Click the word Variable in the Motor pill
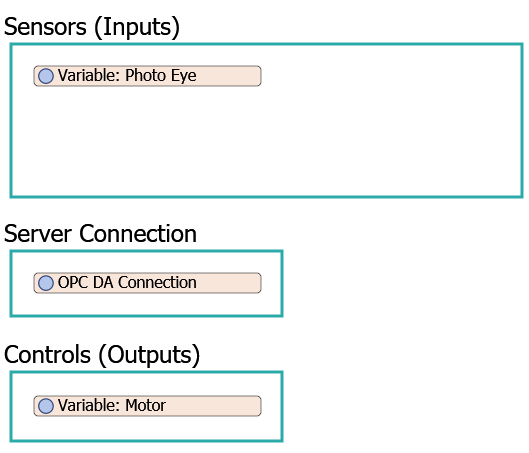 (x=88, y=405)
